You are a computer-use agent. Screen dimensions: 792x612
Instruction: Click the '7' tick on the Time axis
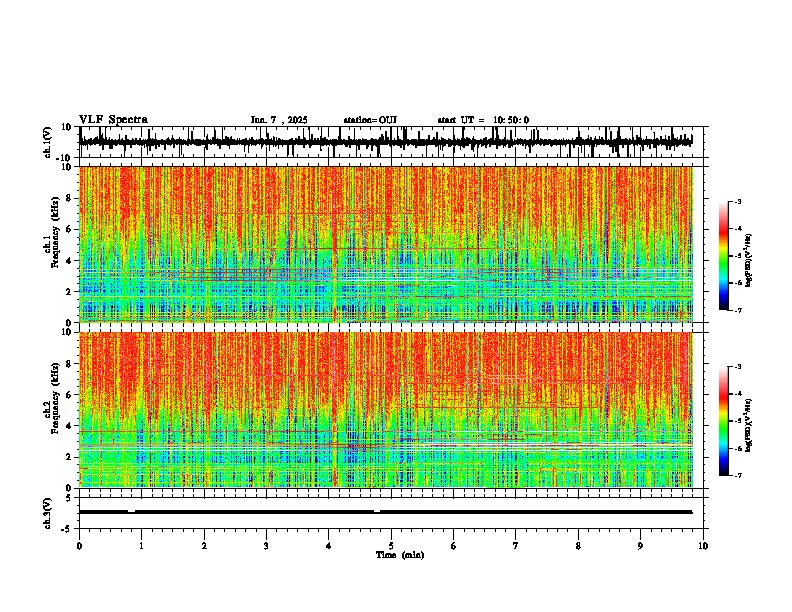point(516,546)
